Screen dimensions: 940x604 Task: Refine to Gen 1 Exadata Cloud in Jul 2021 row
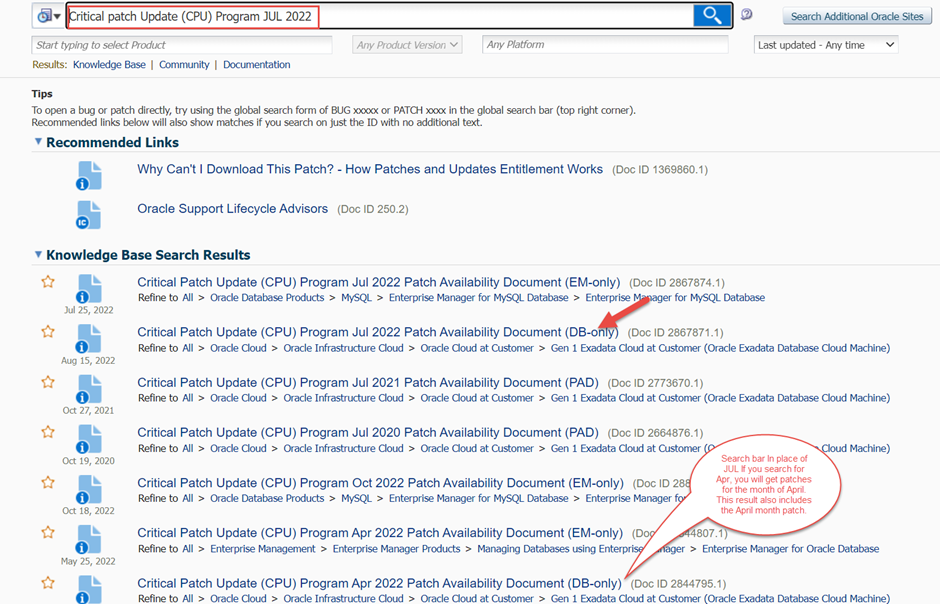[x=721, y=398]
